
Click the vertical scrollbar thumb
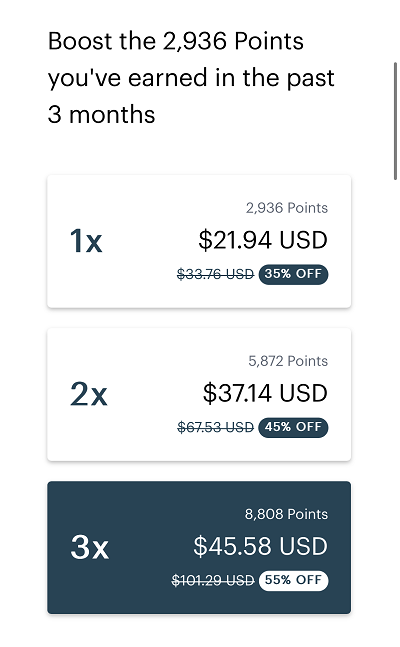(x=395, y=121)
